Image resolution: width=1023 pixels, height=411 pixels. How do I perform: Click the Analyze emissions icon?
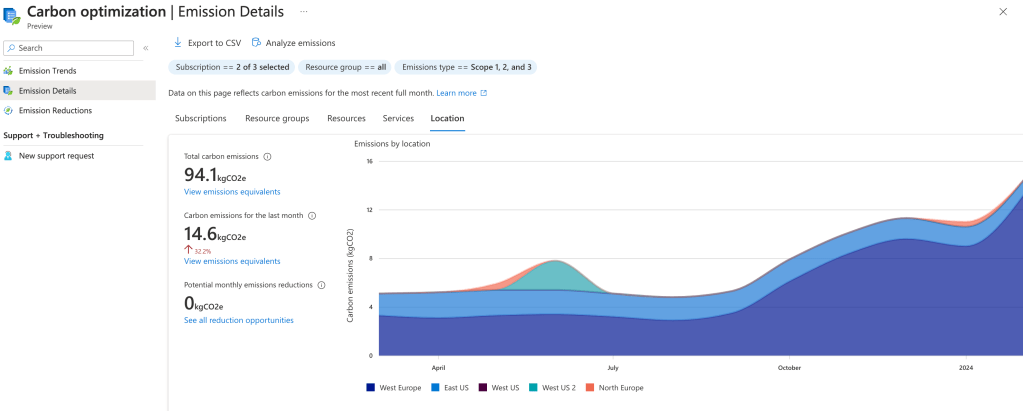pos(256,43)
